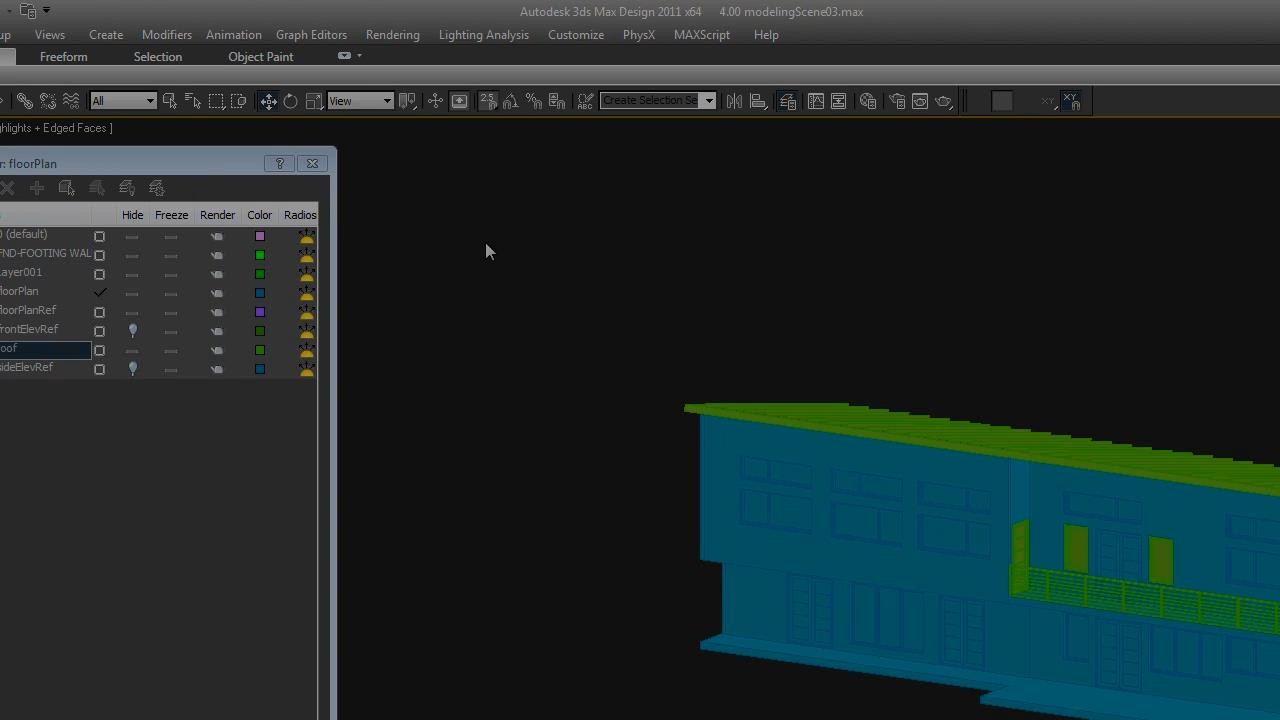Open the Graph Editors menu
Viewport: 1280px width, 720px height.
[311, 35]
